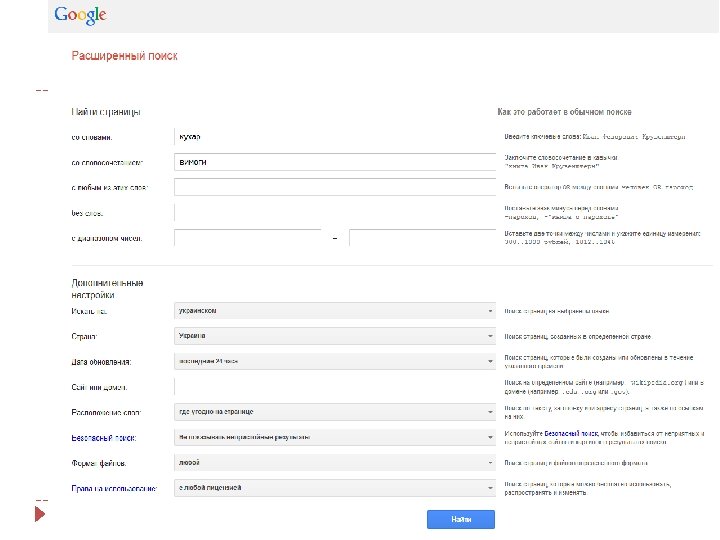The width and height of the screenshot is (720, 540).
Task: Click the Безопасный поиск link in help text
Action: pos(566,433)
